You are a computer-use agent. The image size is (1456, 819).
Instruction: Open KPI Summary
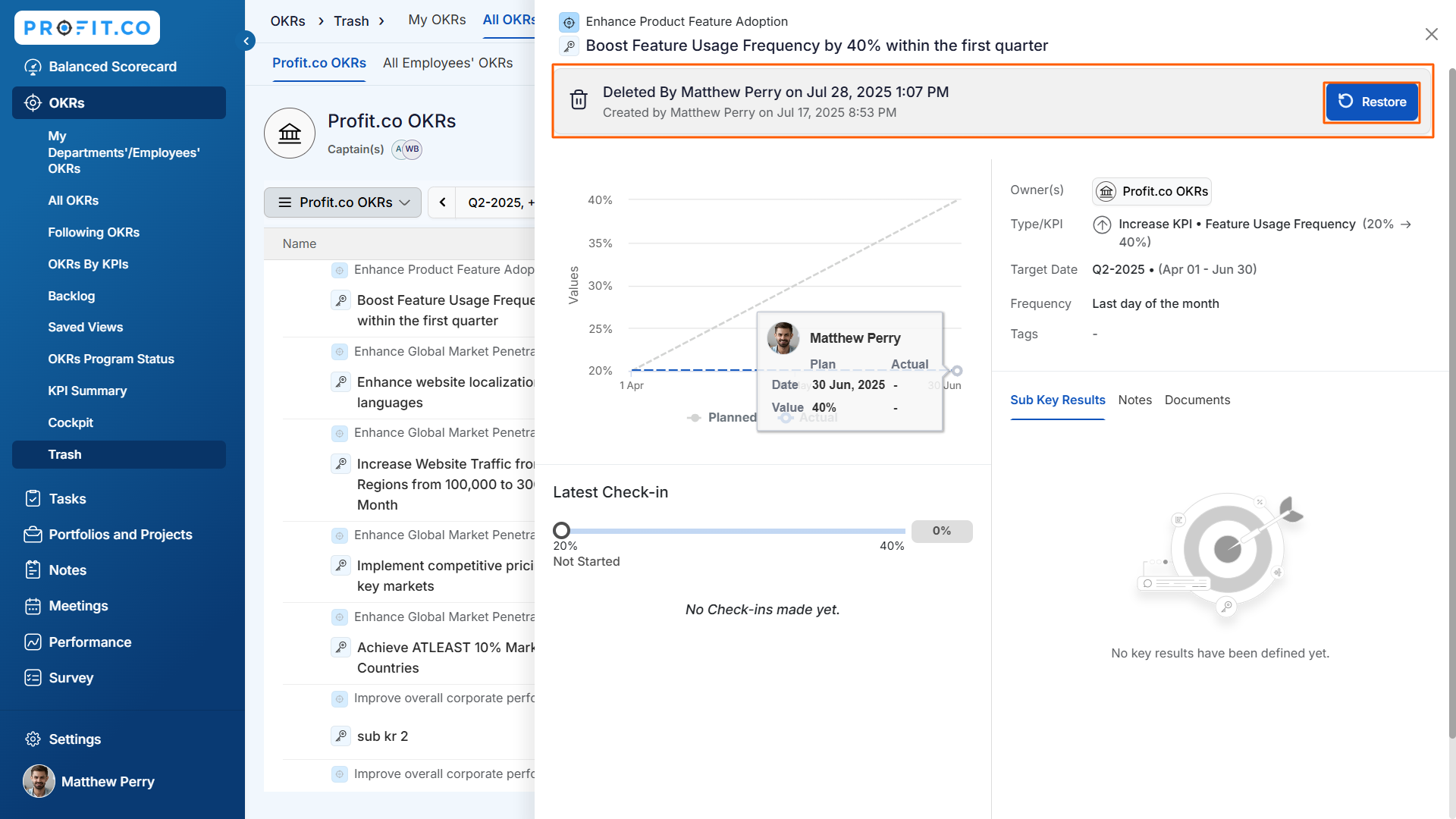tap(87, 391)
